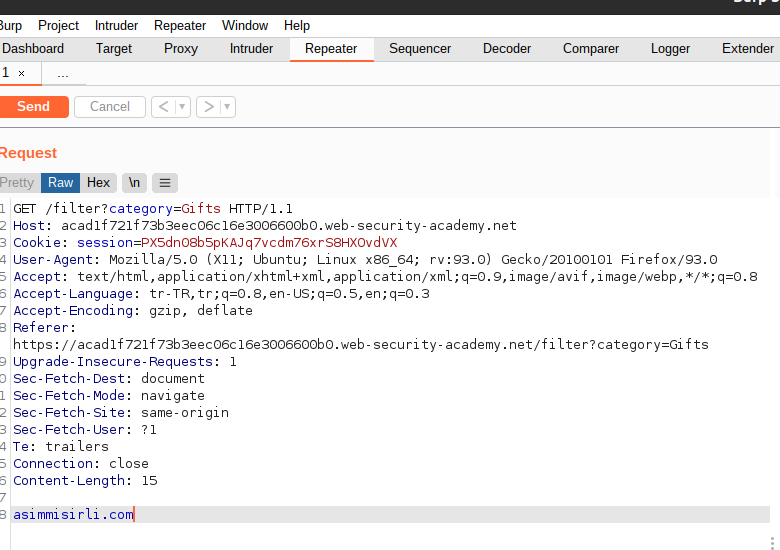Switch to the Comparer tab
Screen dimensions: 780x550
(591, 49)
